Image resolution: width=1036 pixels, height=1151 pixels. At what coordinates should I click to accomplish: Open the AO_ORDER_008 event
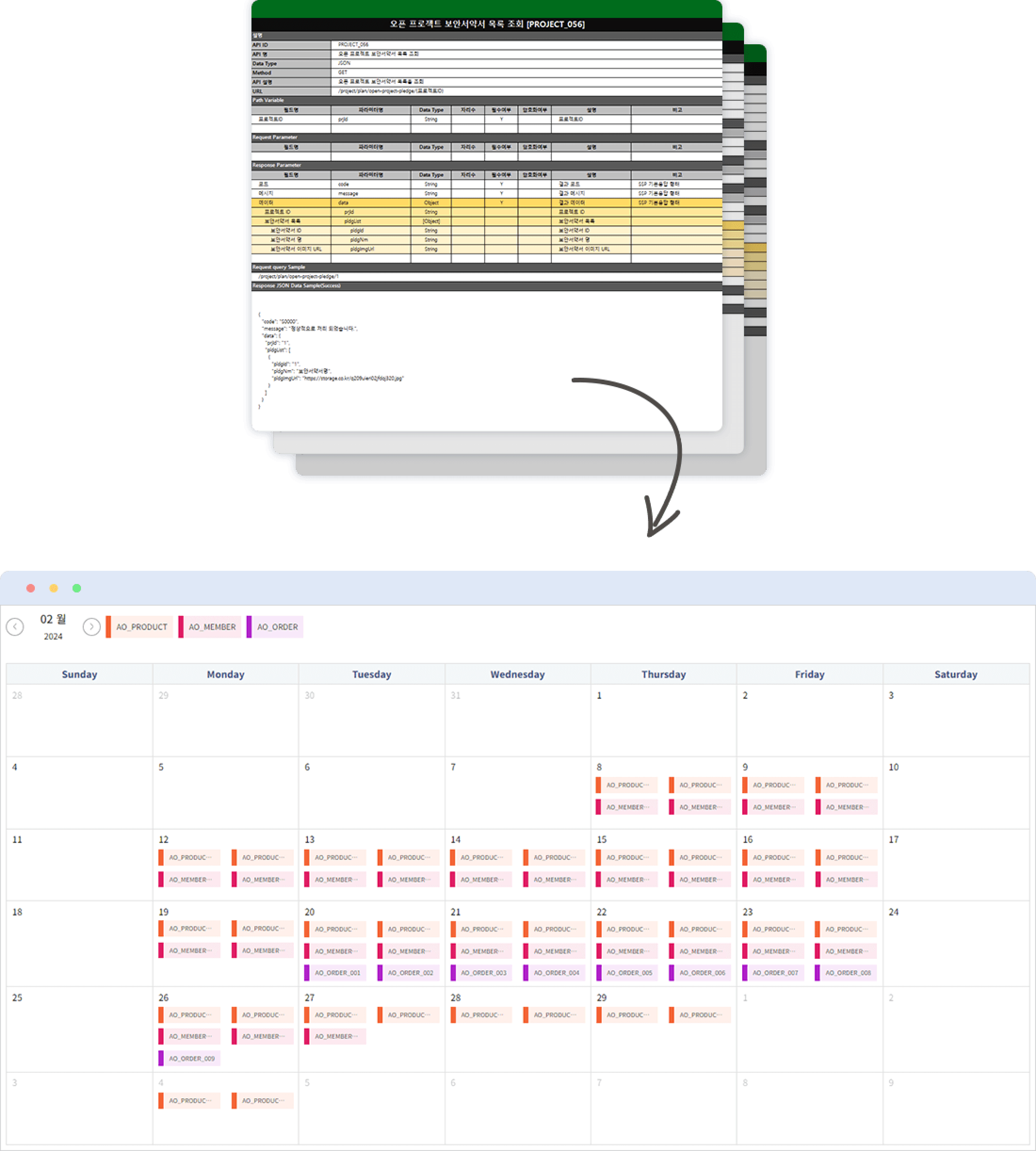pyautogui.click(x=846, y=973)
